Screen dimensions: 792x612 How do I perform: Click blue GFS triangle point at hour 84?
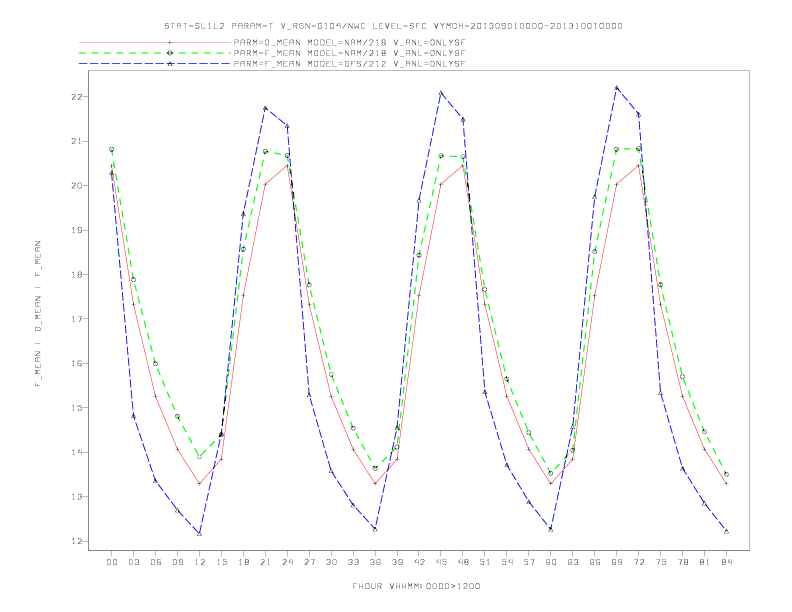[x=726, y=531]
